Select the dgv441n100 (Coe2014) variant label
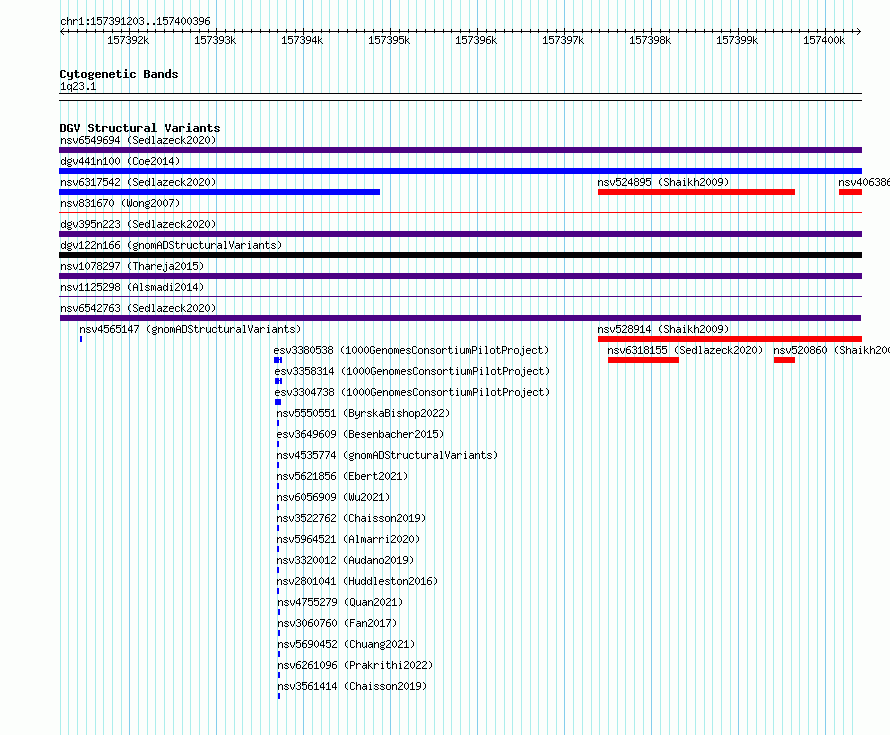 tap(120, 161)
